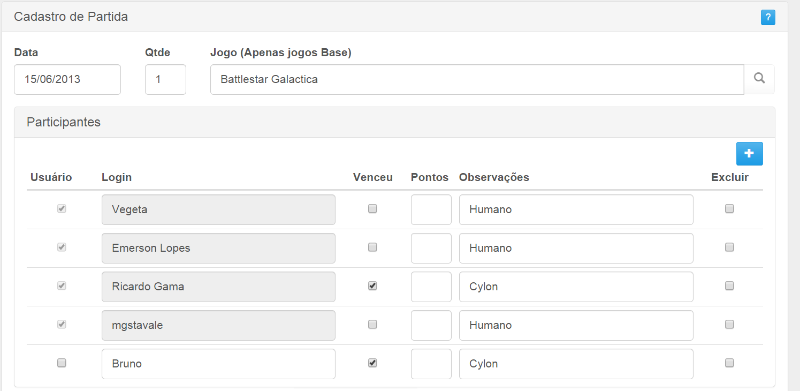Screen dimensions: 800x391
Task: Mark Excluir checkbox for Bruno
Action: (x=730, y=363)
